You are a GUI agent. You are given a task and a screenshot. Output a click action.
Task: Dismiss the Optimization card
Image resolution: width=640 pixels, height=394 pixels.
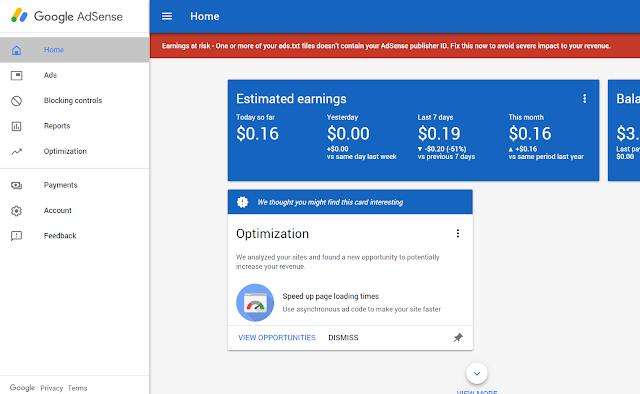pos(343,338)
